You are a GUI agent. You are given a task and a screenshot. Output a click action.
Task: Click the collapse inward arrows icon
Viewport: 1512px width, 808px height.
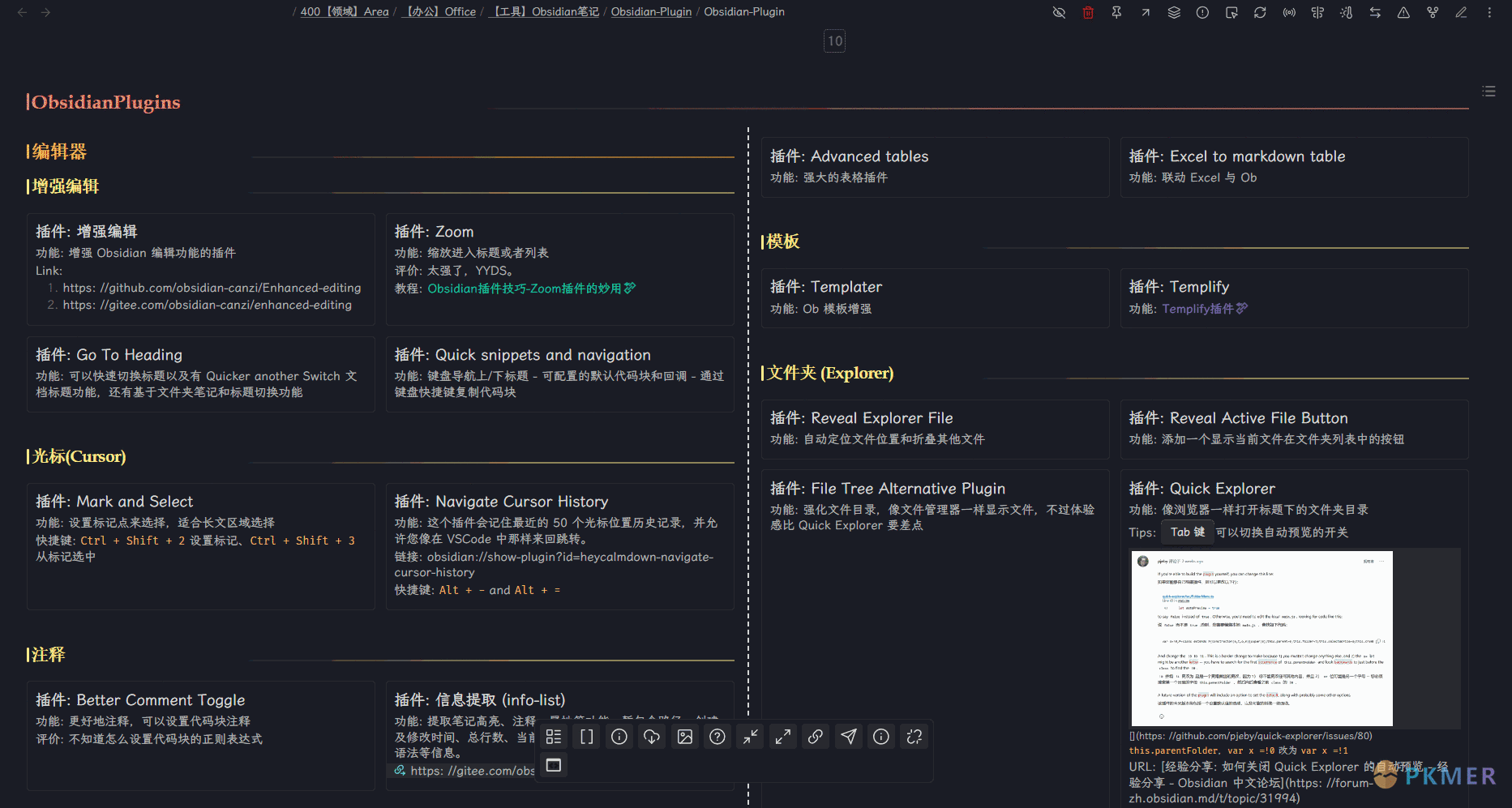(x=751, y=737)
